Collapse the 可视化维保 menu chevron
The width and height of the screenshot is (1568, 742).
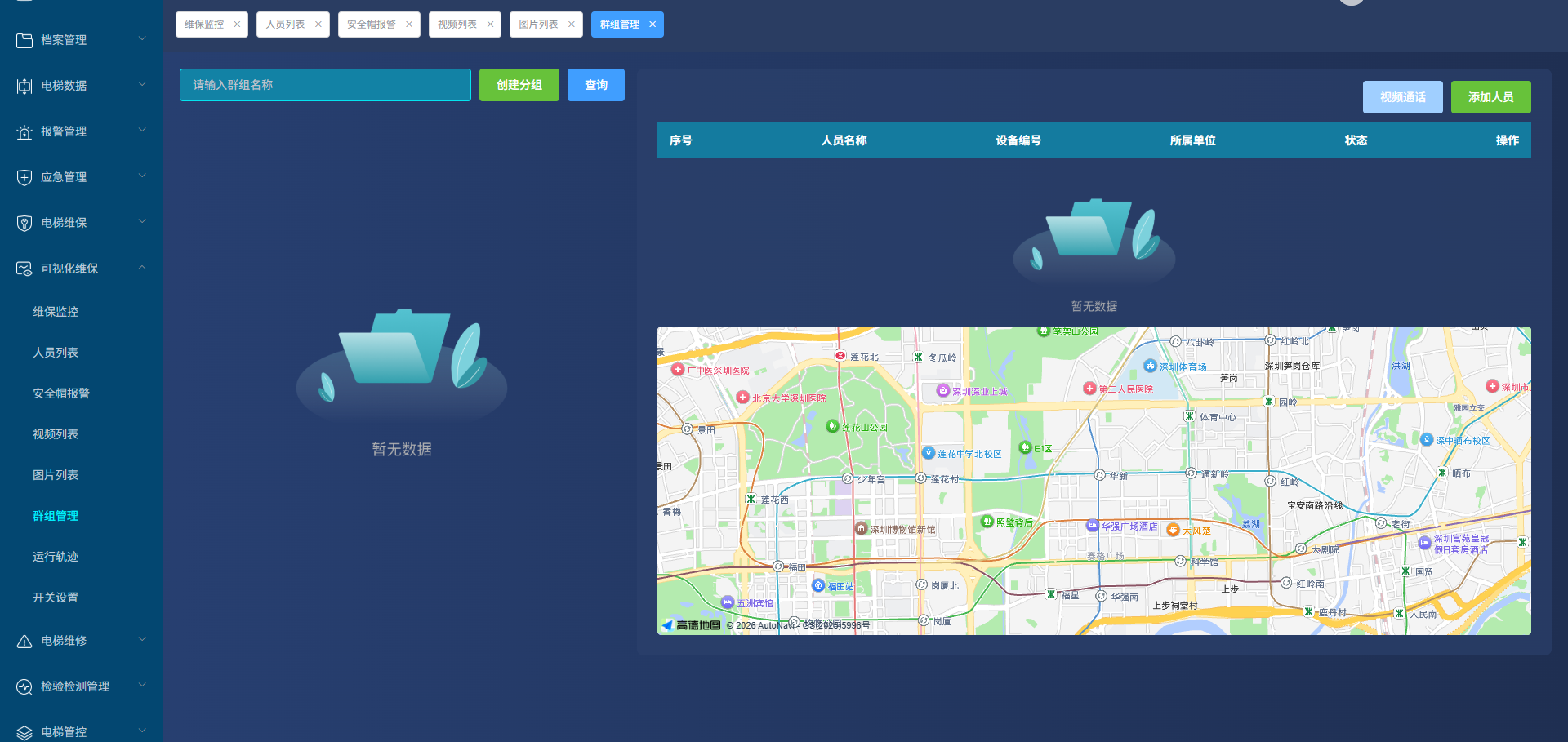click(142, 268)
